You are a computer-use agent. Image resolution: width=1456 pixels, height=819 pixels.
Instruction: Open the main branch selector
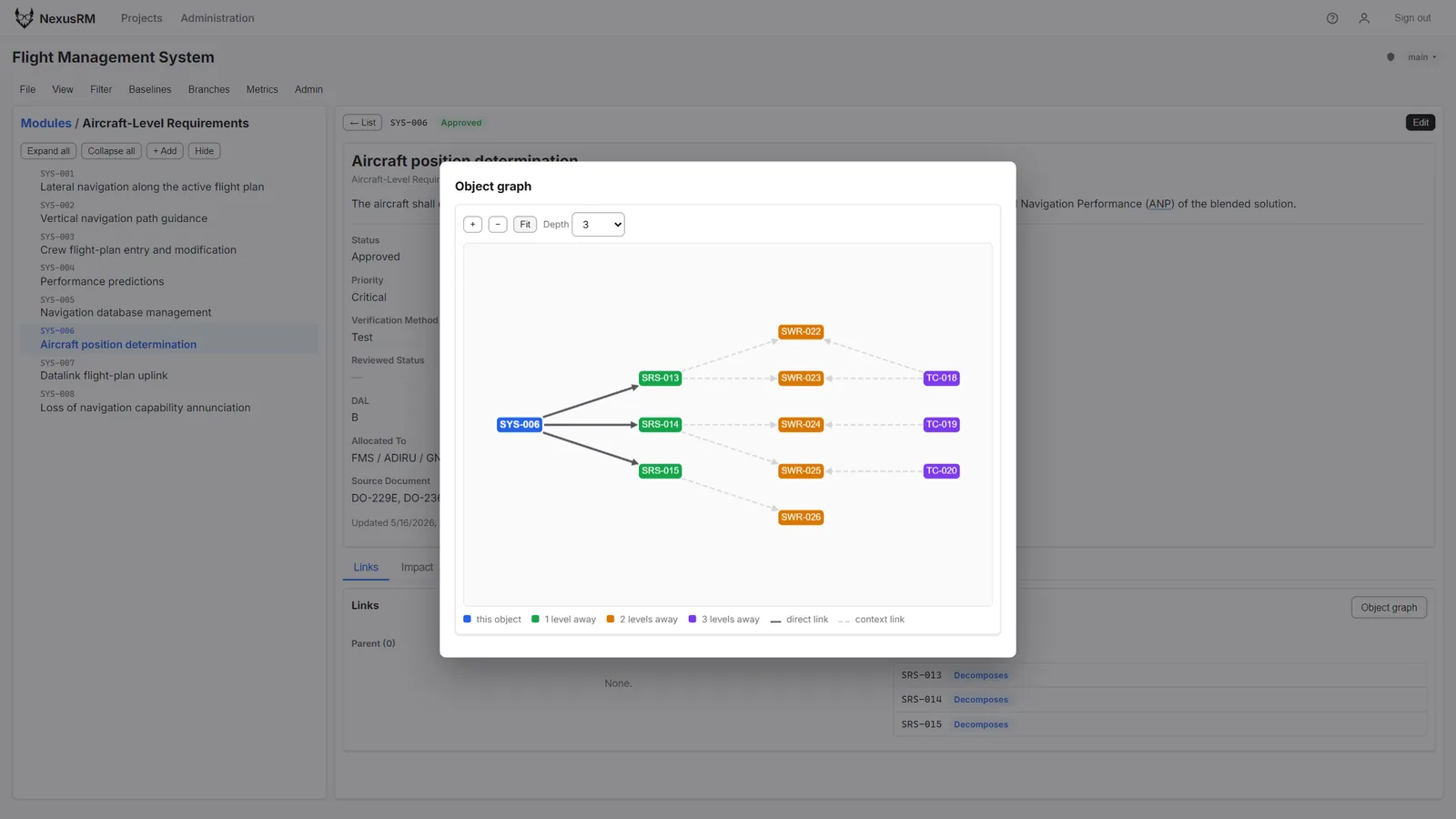coord(1421,57)
